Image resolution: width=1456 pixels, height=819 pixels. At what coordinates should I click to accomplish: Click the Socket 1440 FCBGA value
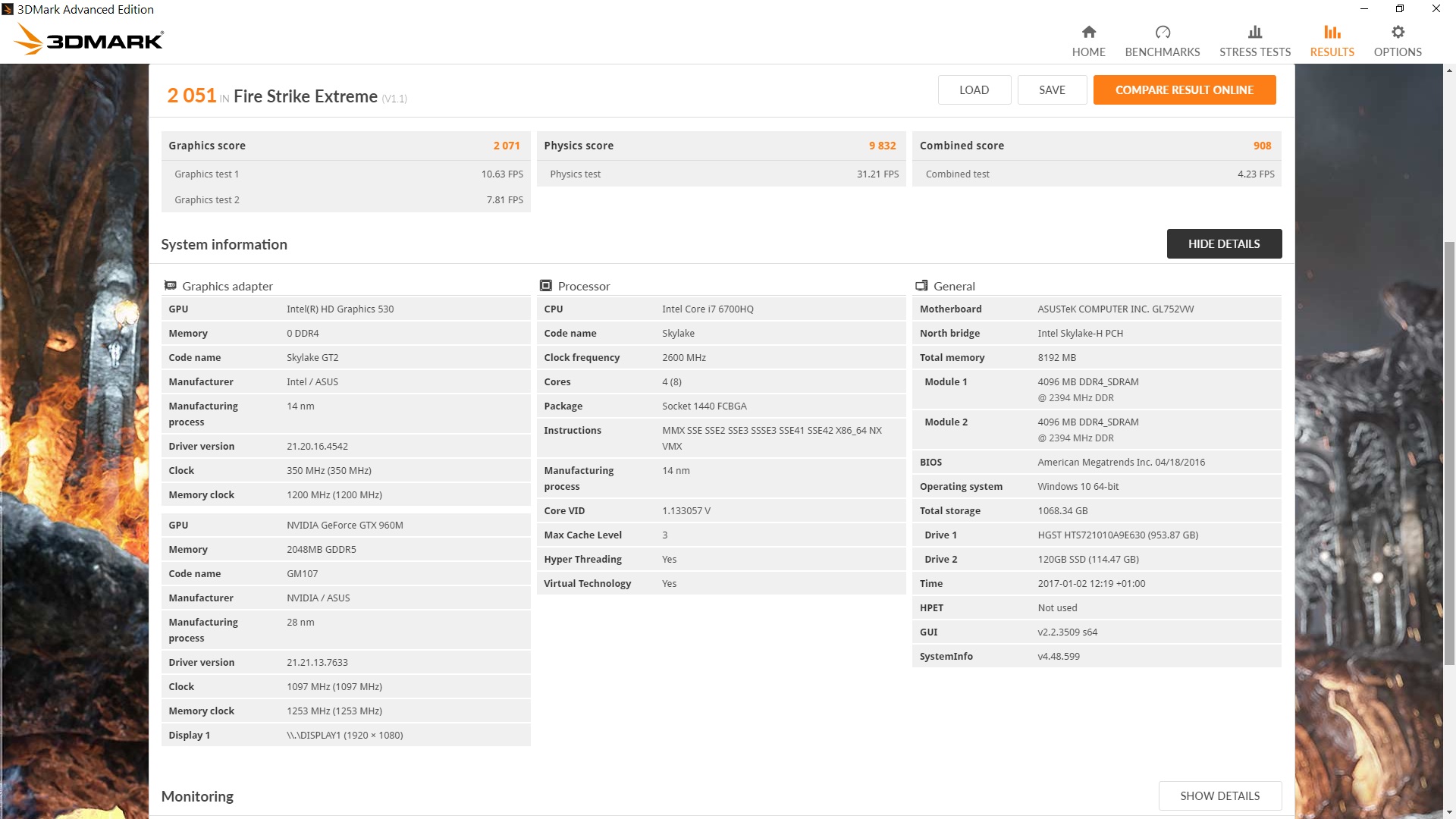(x=704, y=406)
